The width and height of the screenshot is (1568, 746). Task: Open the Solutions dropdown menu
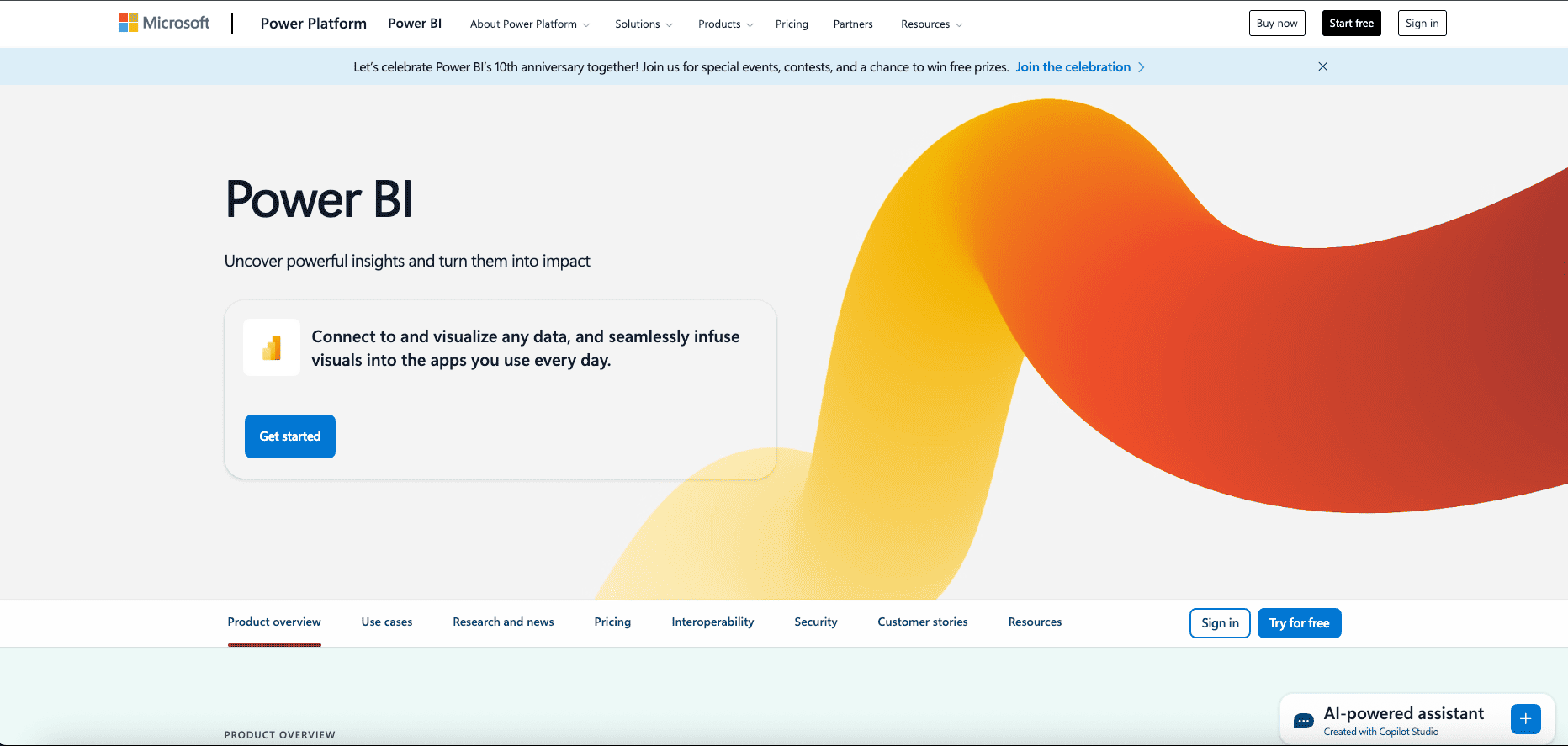pos(644,24)
